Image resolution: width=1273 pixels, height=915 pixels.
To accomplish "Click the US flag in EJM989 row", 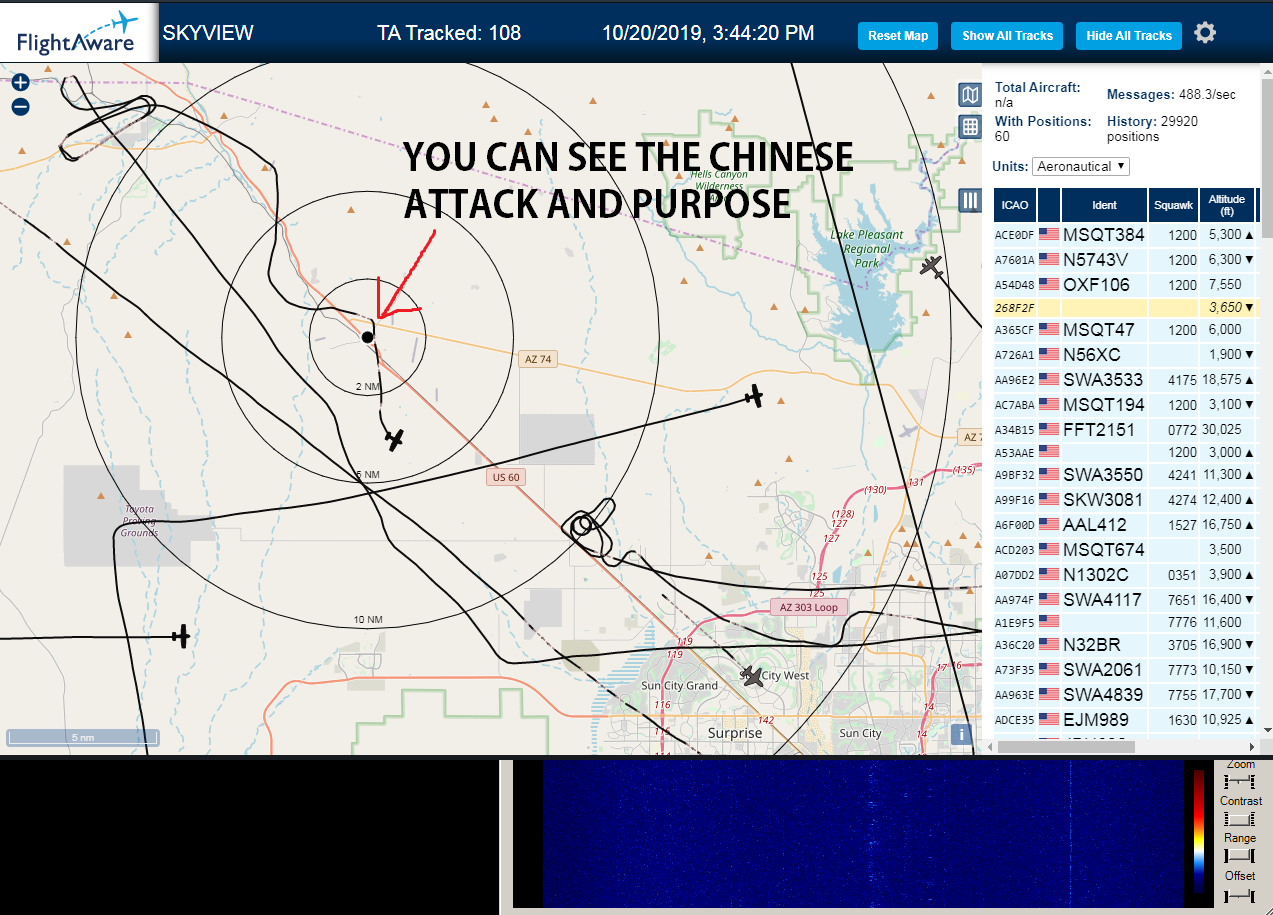I will point(1049,719).
